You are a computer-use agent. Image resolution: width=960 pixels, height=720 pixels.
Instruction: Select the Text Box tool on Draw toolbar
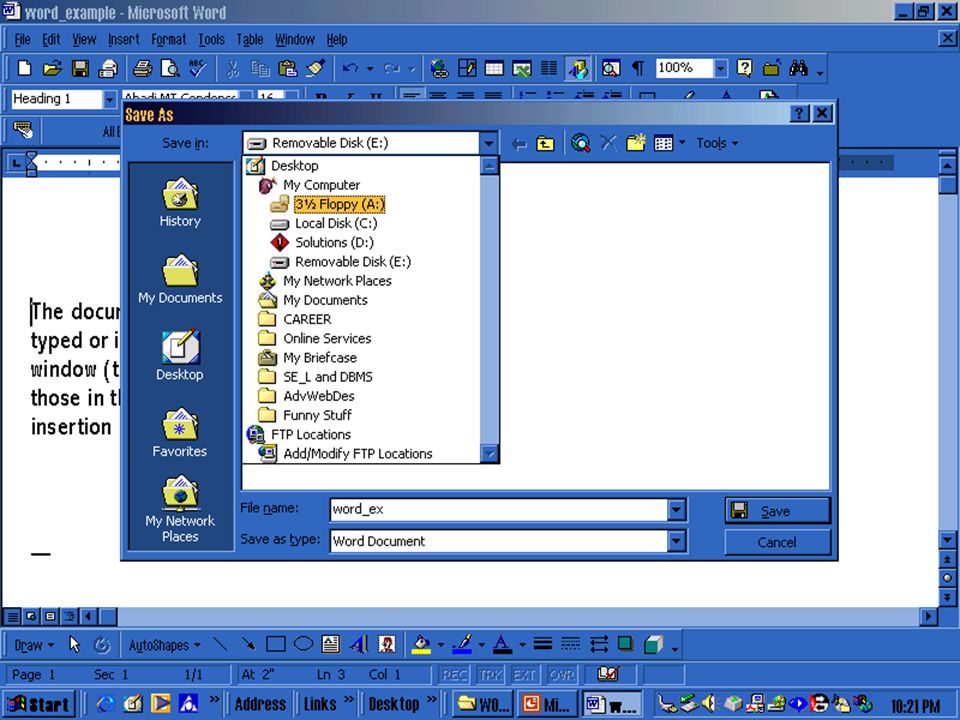331,644
